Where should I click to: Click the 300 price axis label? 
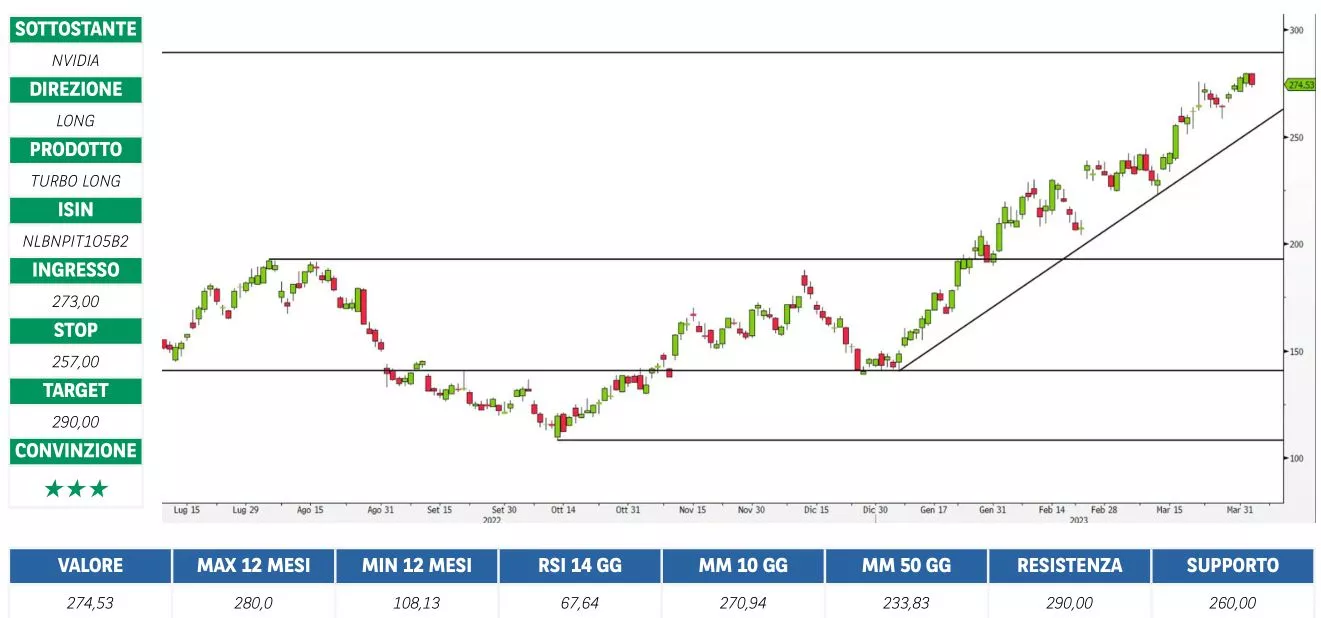pyautogui.click(x=1296, y=31)
